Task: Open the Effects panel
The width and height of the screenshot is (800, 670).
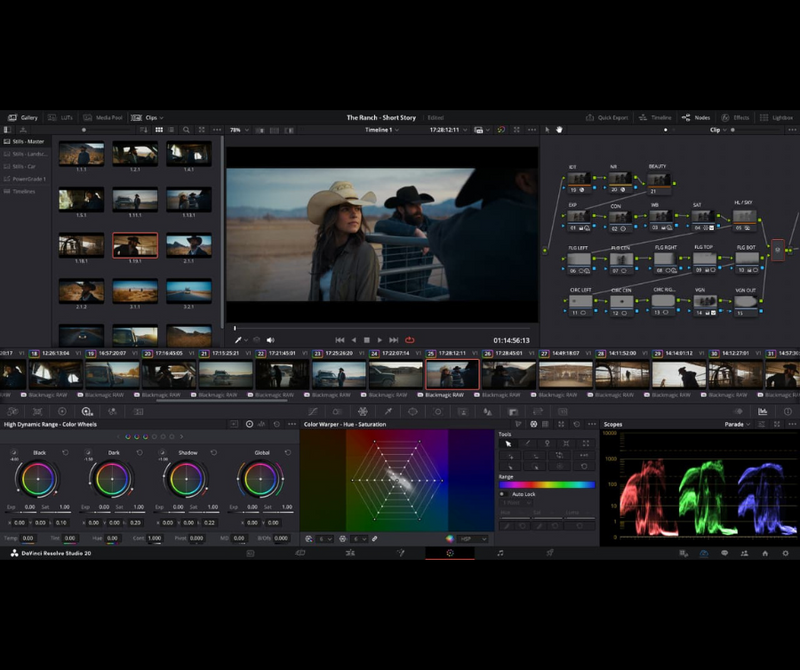Action: [735, 117]
